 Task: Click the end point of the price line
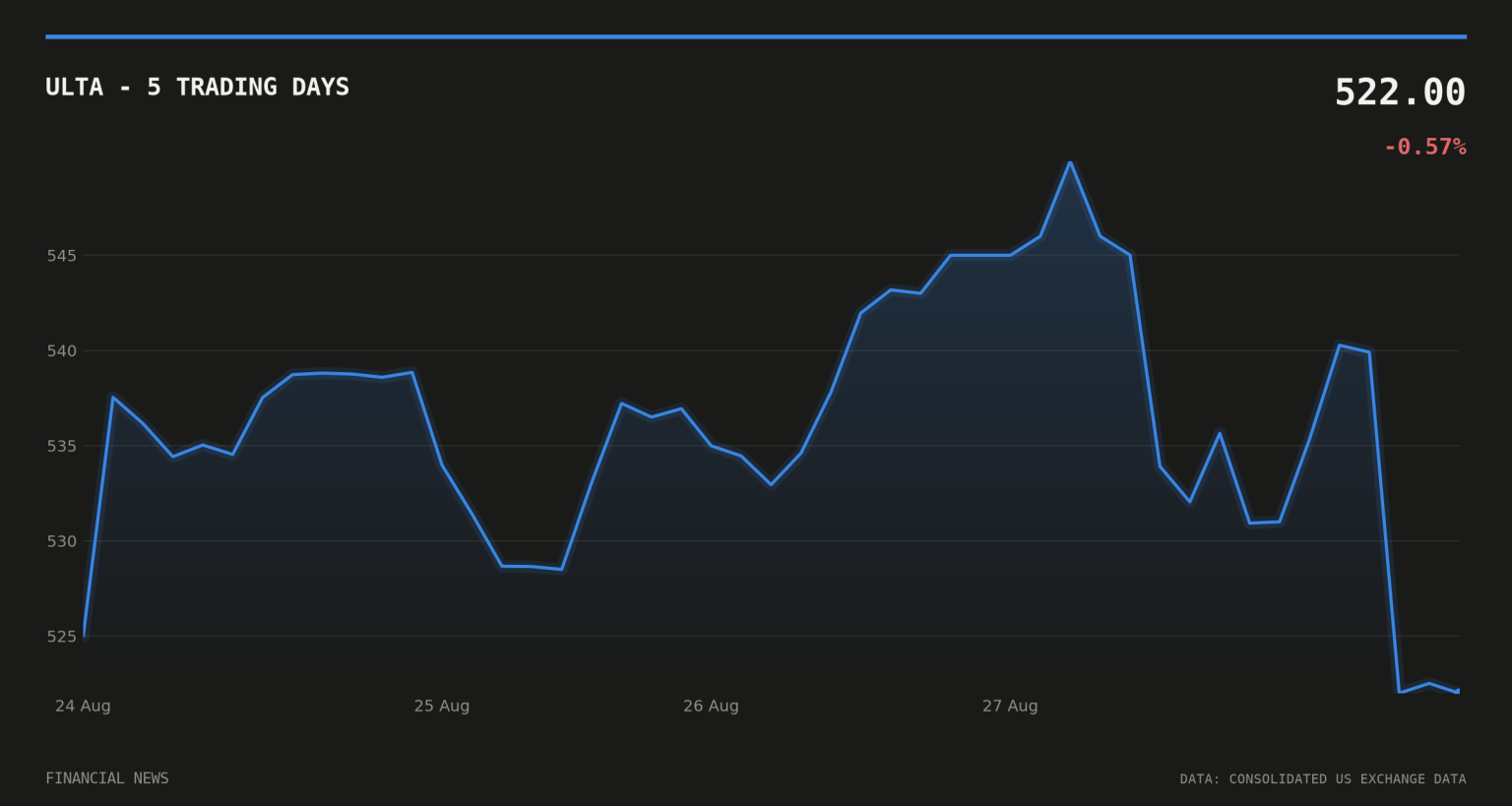1458,692
